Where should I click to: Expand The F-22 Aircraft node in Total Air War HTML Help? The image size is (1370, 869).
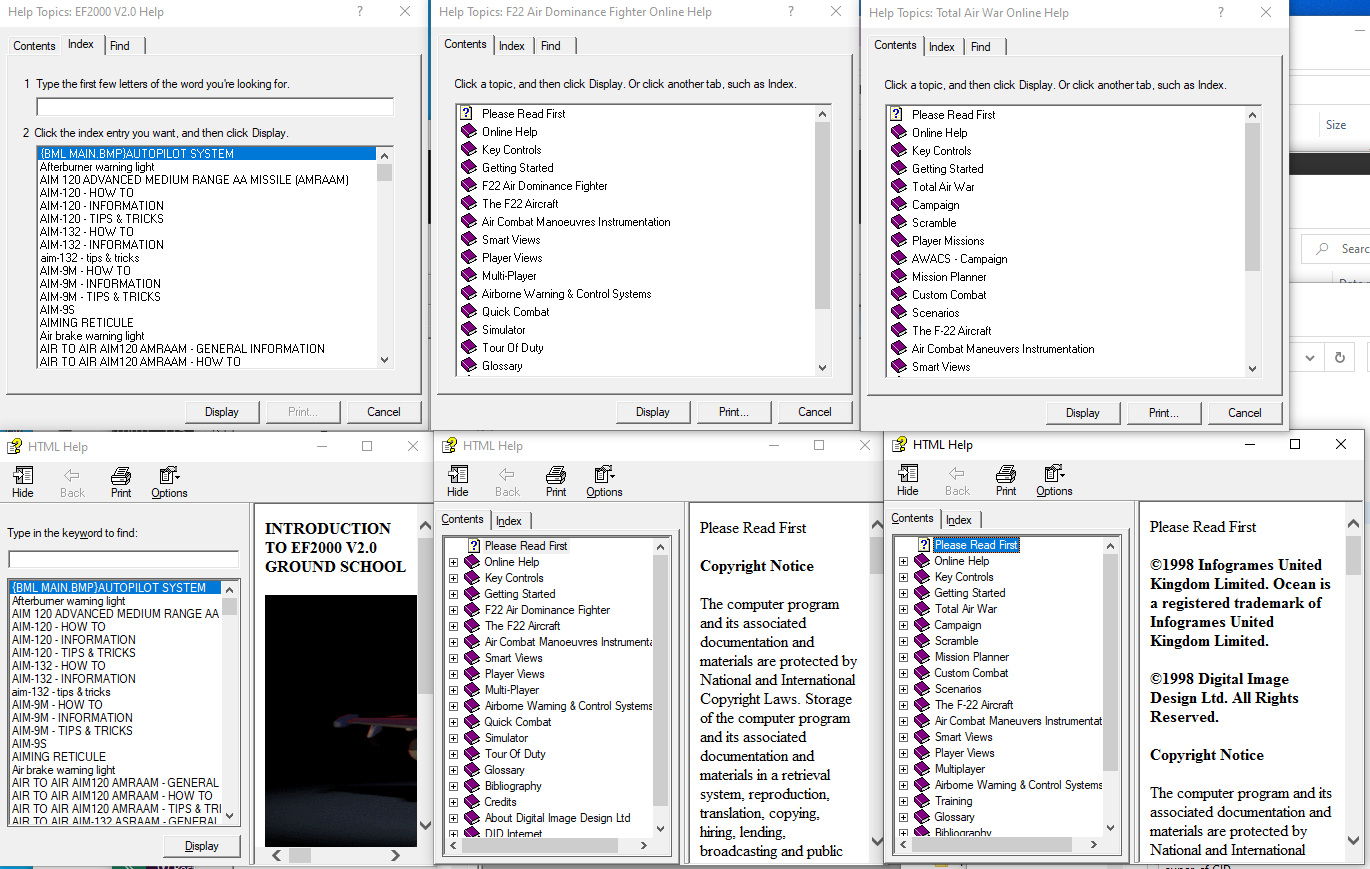pos(903,705)
